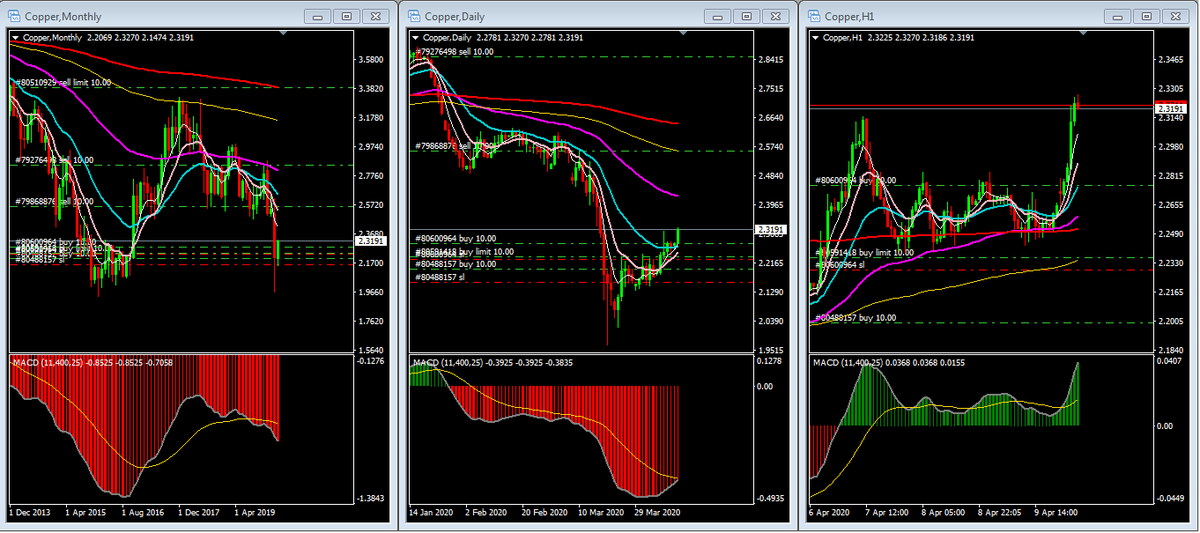Open the dropdown arrow beside Copper,Daily header
The width and height of the screenshot is (1200, 533).
(415, 38)
